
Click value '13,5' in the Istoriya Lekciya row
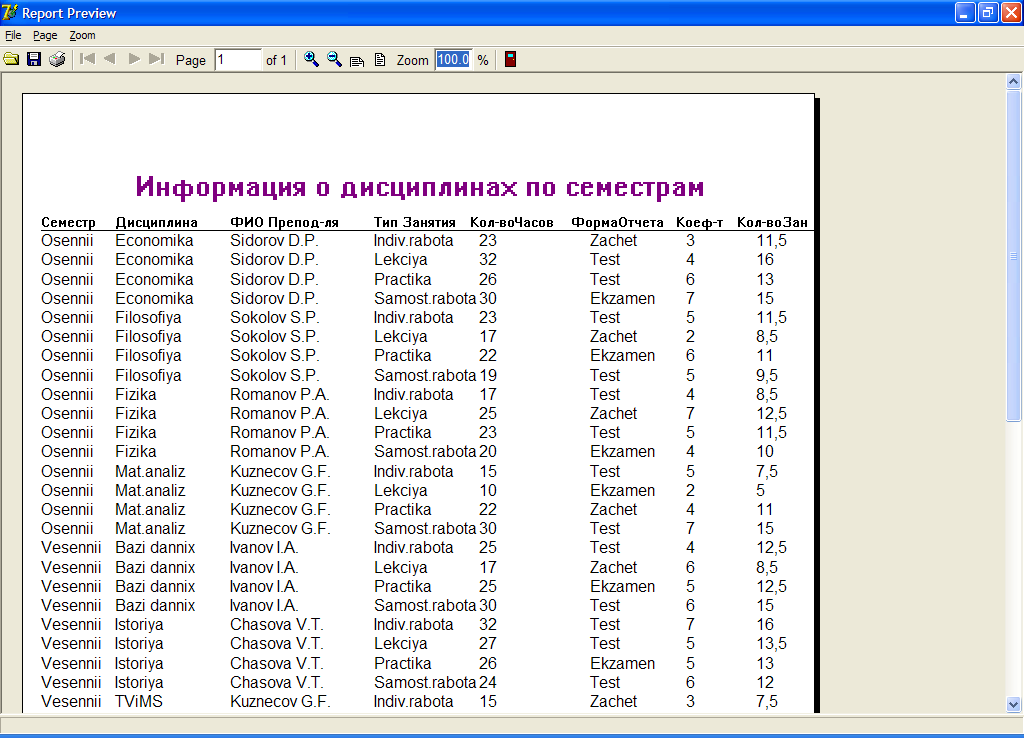pyautogui.click(x=771, y=643)
